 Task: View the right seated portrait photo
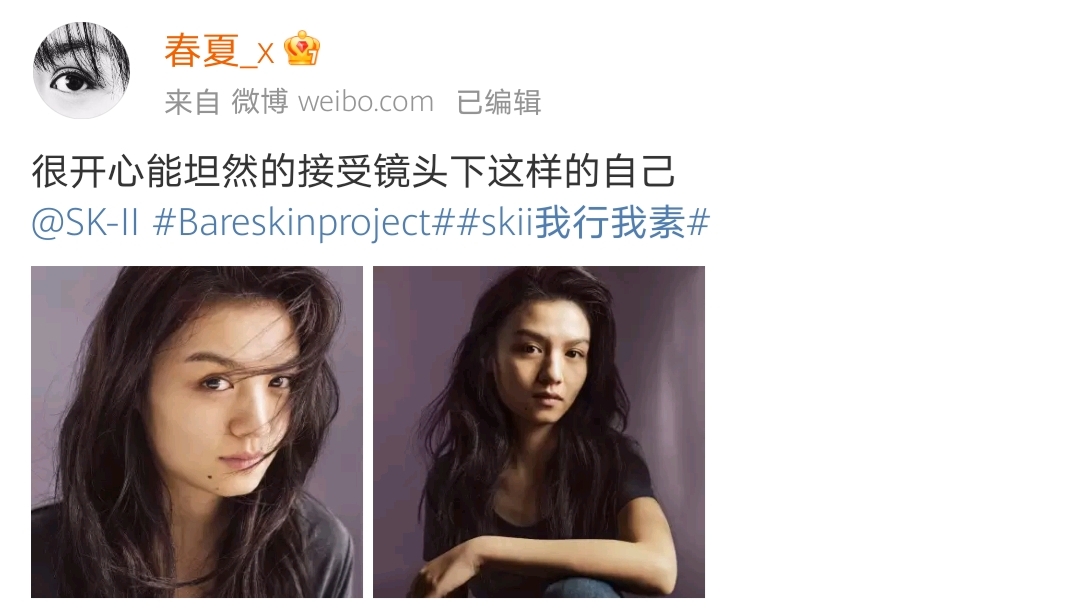(x=539, y=432)
